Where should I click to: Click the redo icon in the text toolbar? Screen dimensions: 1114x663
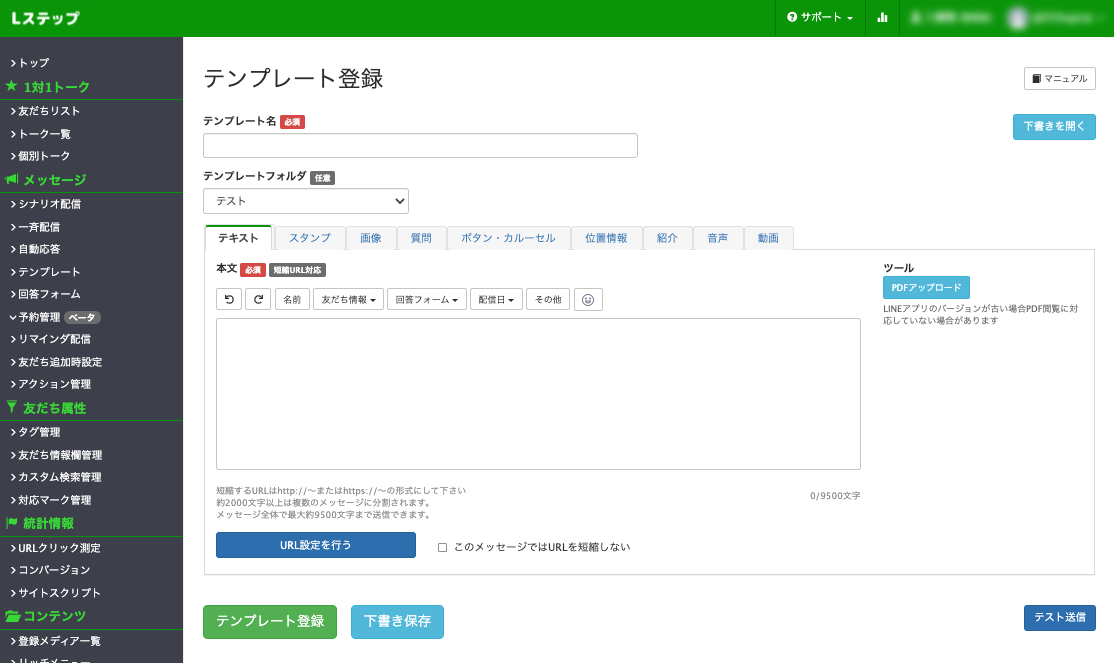point(258,299)
